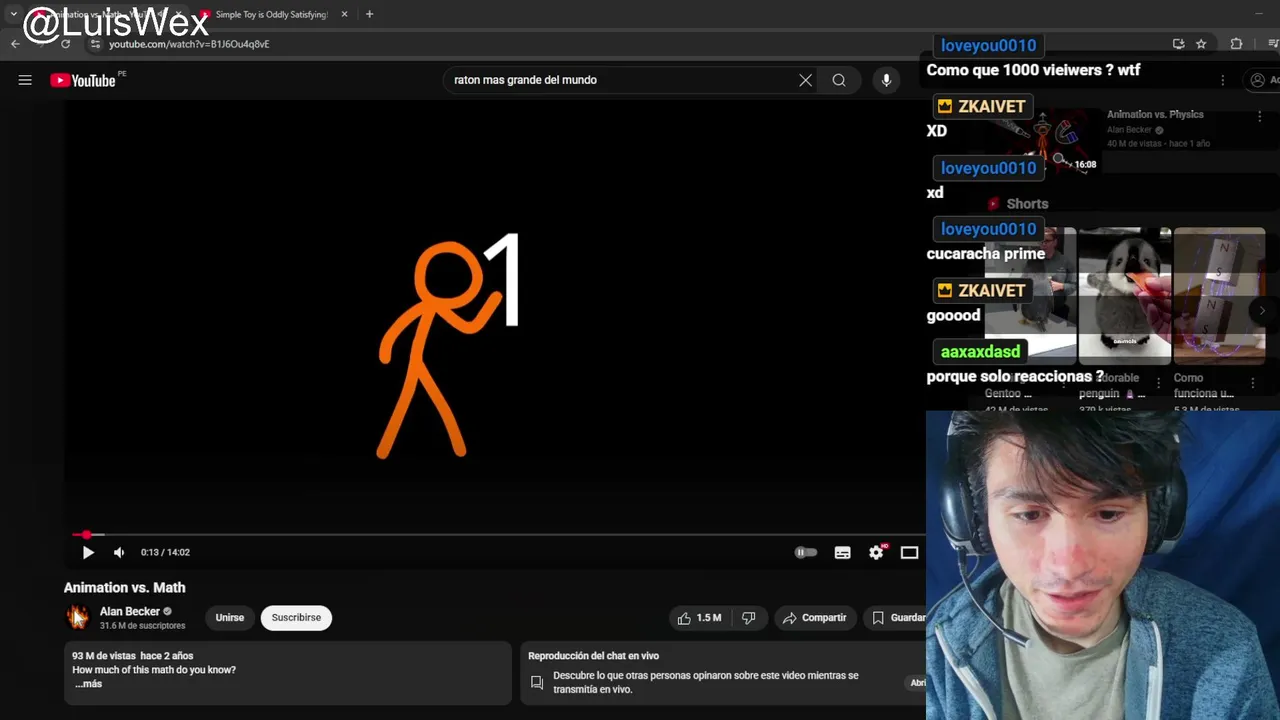1280x720 pixels.
Task: Click the Shorts section heading
Action: (1027, 204)
